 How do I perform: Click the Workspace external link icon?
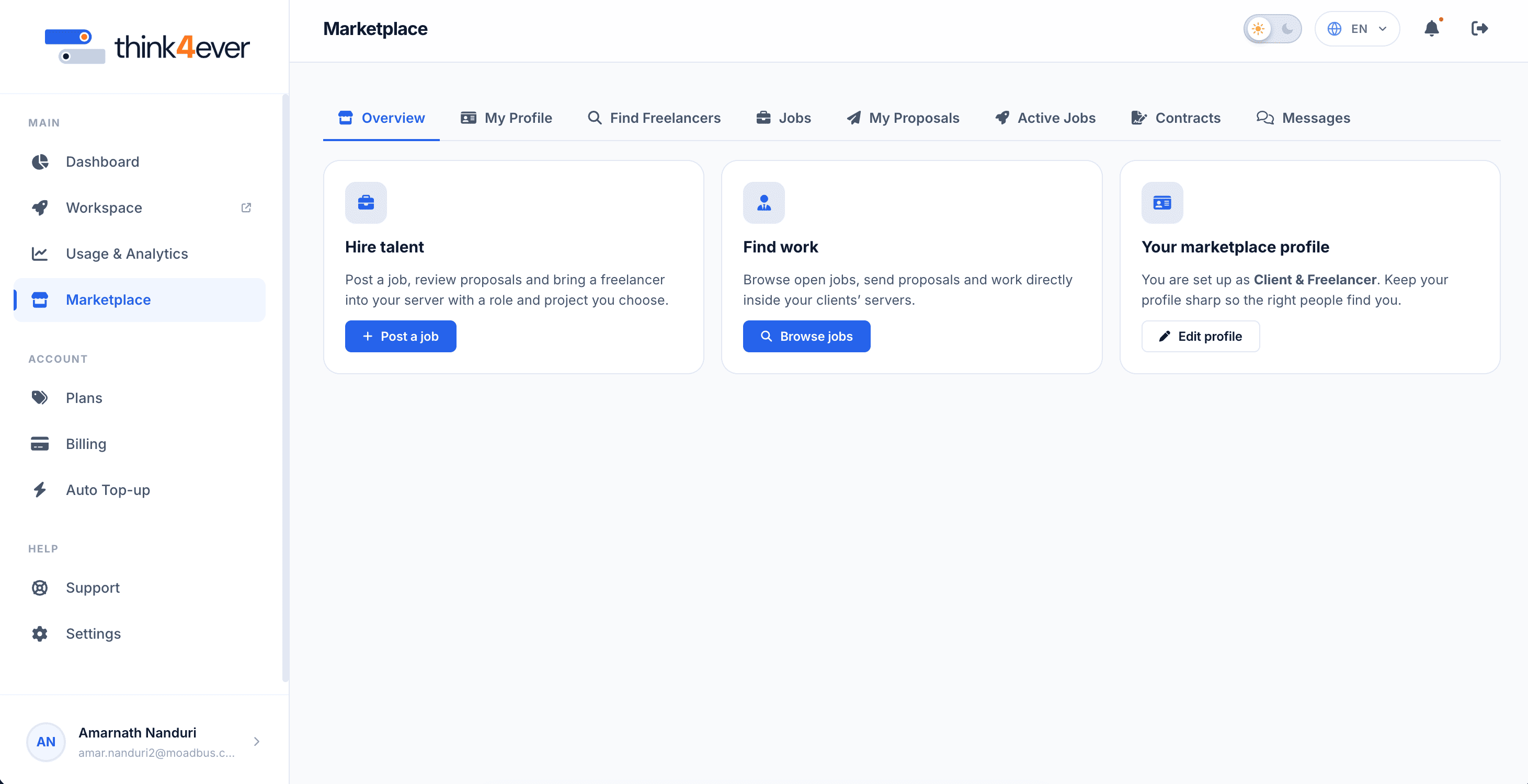246,207
